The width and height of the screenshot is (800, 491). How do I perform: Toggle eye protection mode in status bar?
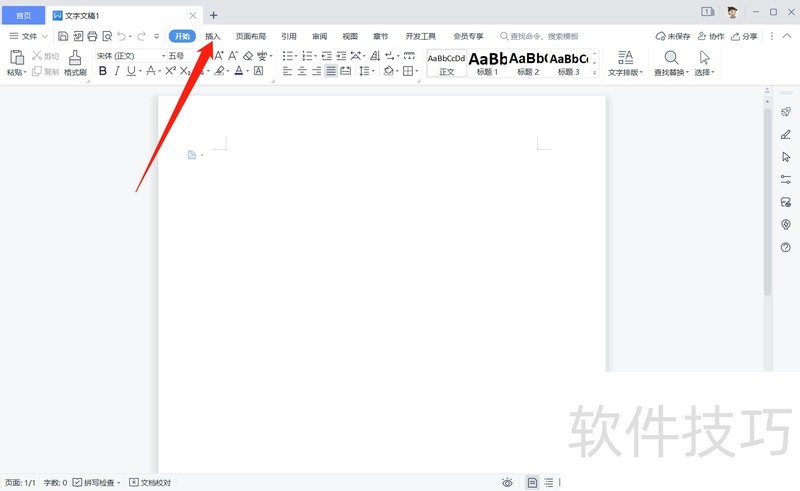click(507, 482)
